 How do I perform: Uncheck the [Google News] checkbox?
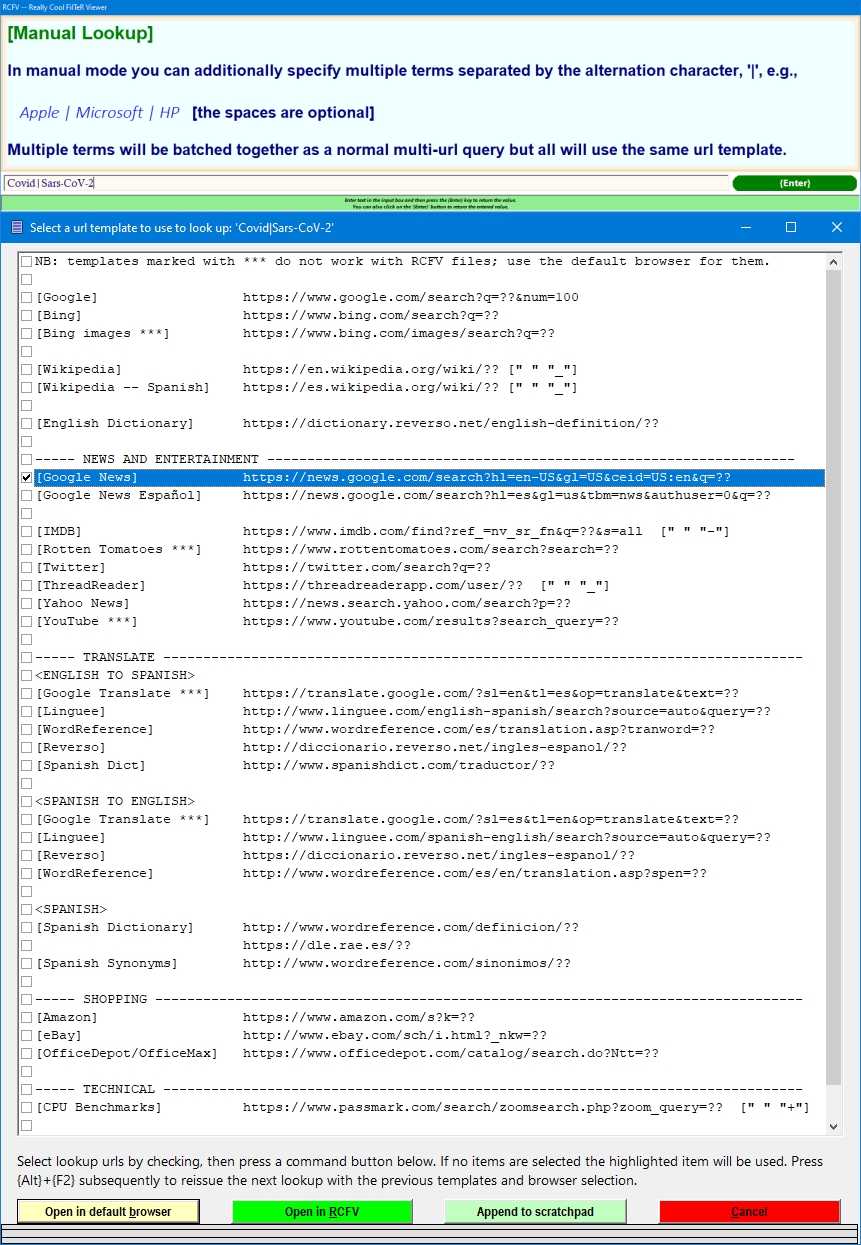pyautogui.click(x=26, y=477)
